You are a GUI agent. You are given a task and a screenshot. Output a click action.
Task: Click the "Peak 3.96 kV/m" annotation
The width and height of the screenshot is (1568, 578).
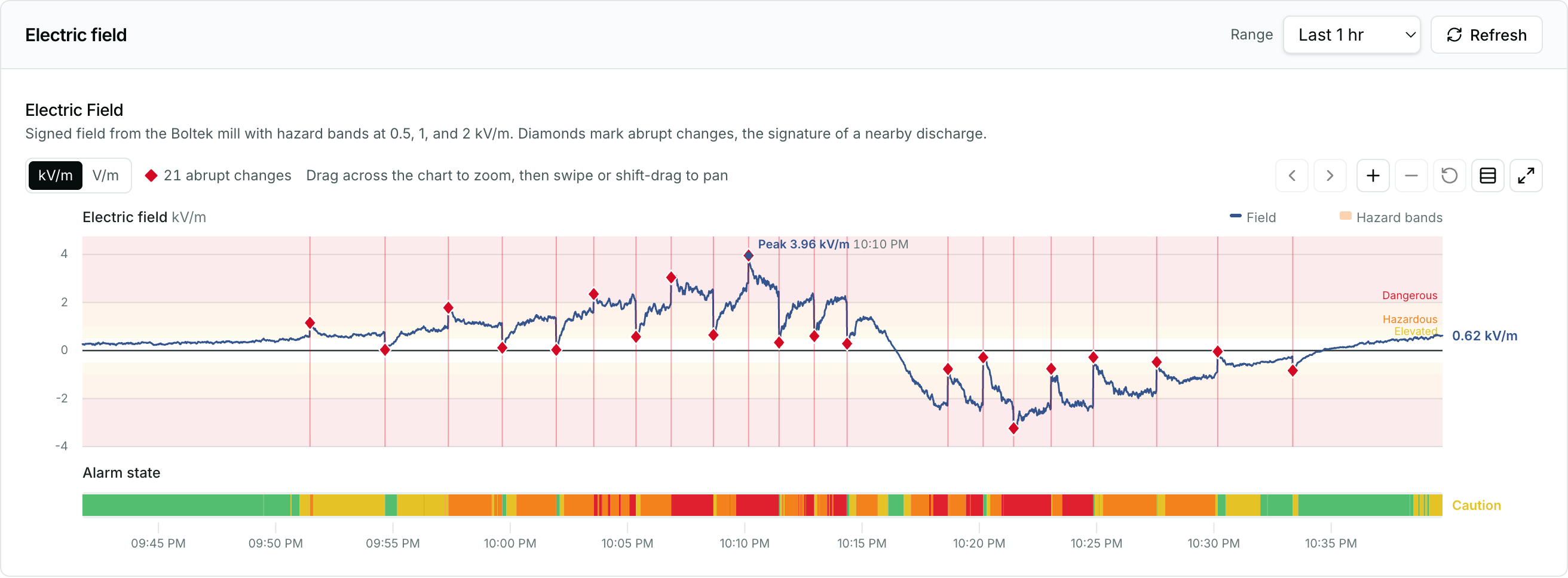pos(832,245)
